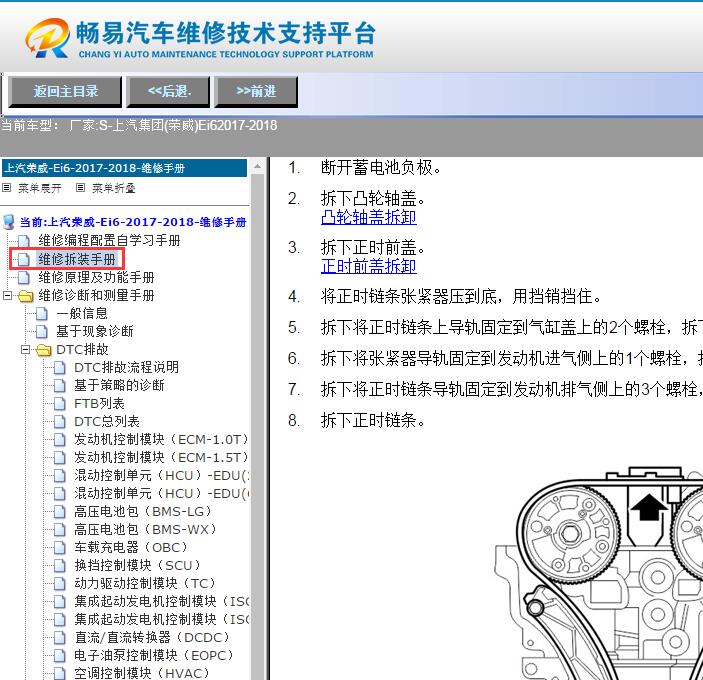Click page icon beside 空调控制模块 HVAC
703x680 pixels.
coord(59,674)
